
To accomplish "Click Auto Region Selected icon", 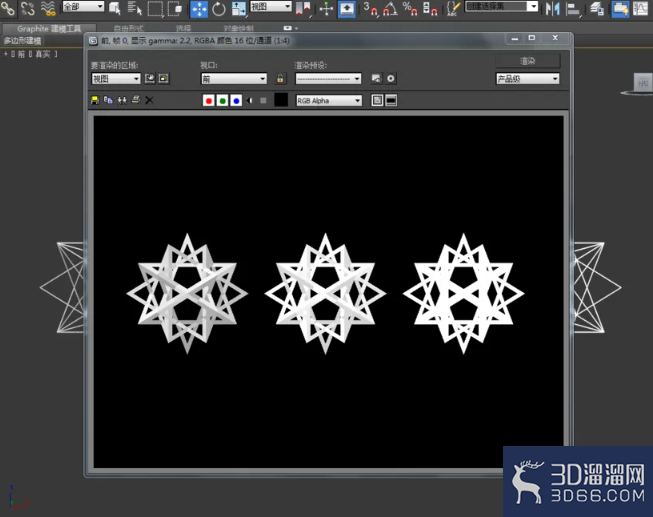I will 164,79.
